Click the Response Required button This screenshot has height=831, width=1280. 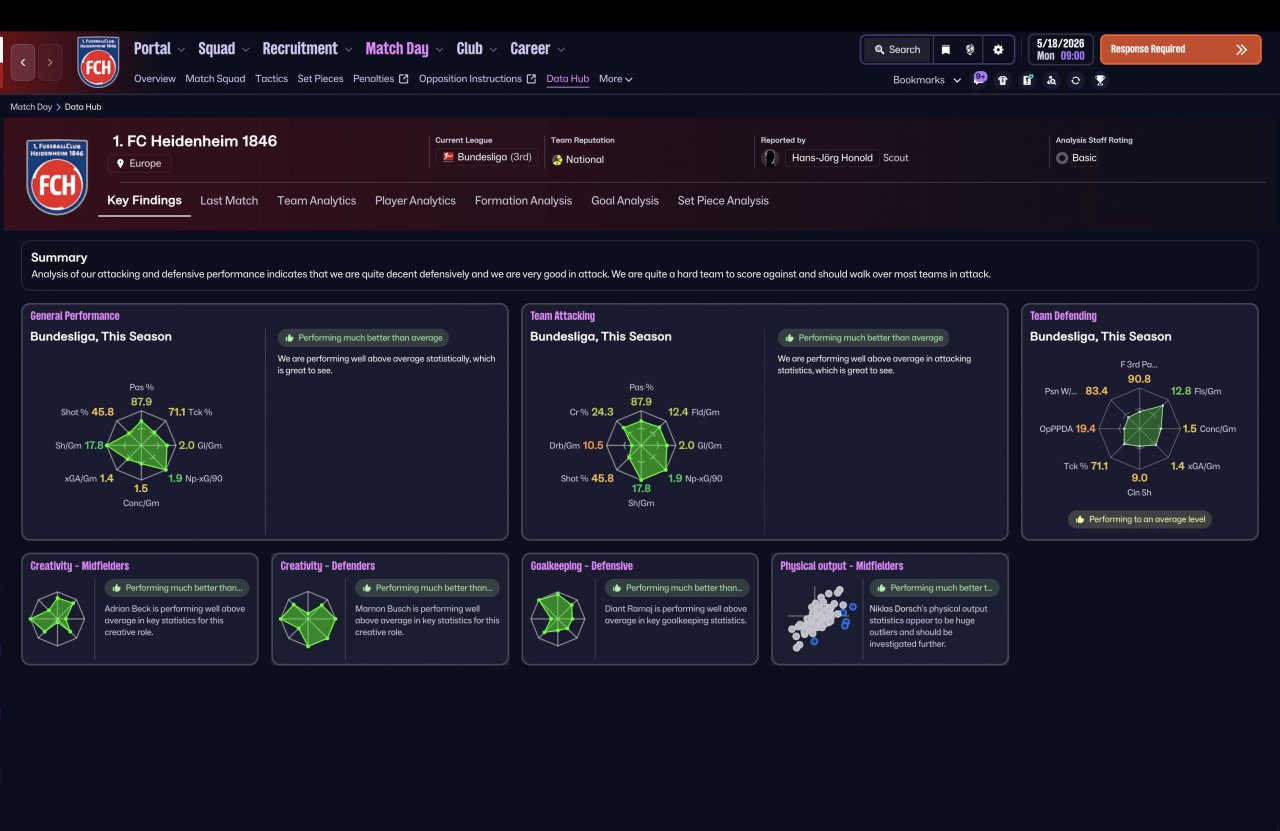[1181, 49]
